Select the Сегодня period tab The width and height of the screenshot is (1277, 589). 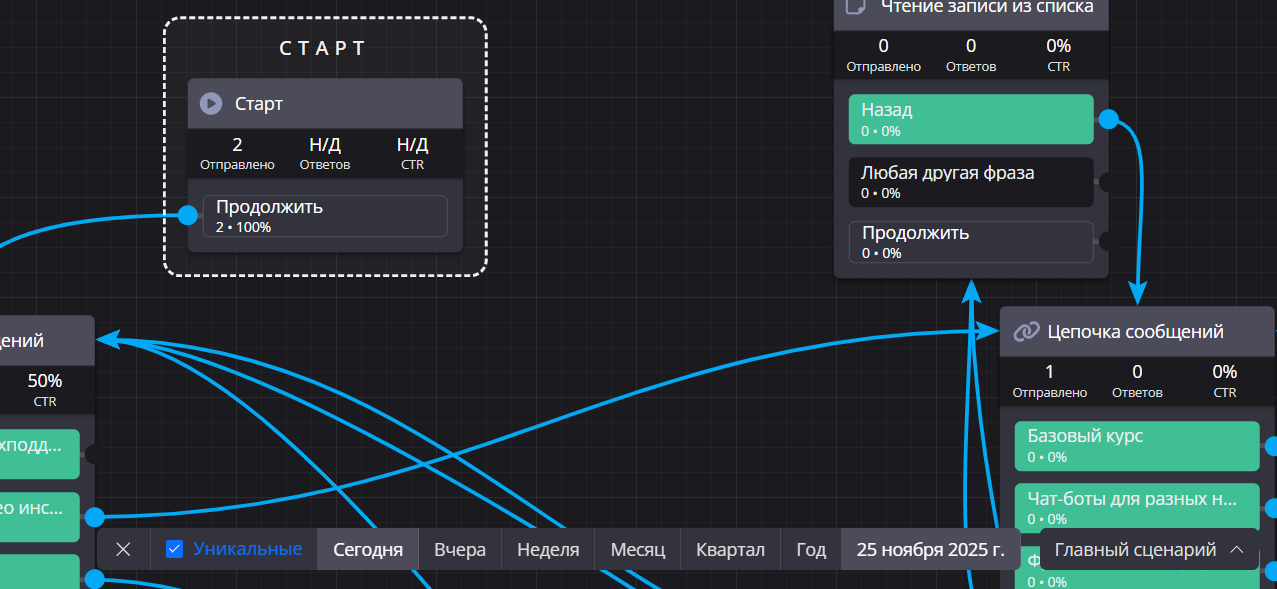pos(368,549)
